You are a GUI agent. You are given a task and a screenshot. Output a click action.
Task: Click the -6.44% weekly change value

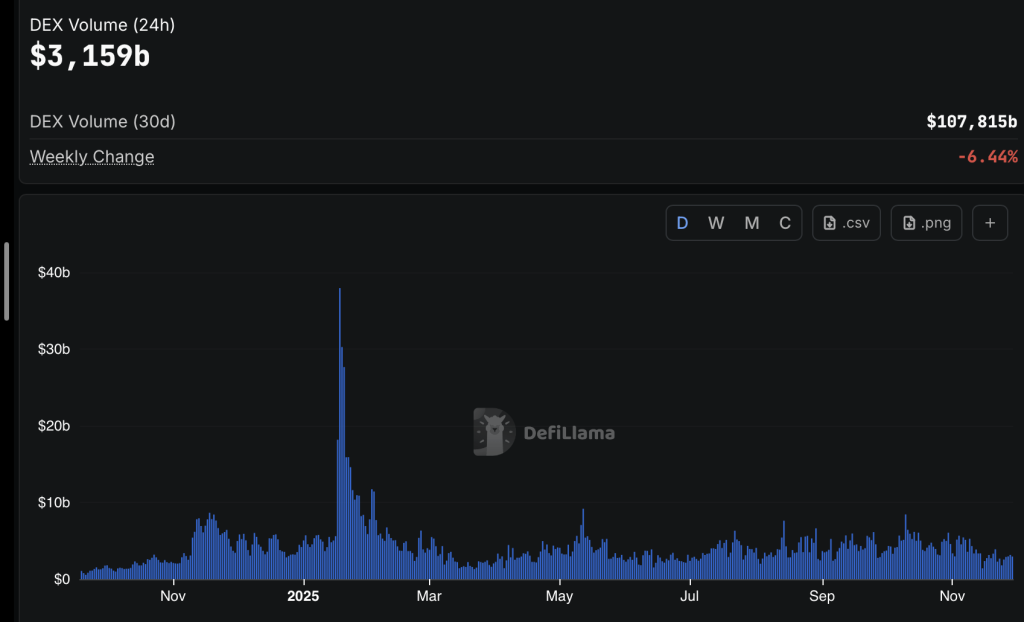(x=987, y=157)
